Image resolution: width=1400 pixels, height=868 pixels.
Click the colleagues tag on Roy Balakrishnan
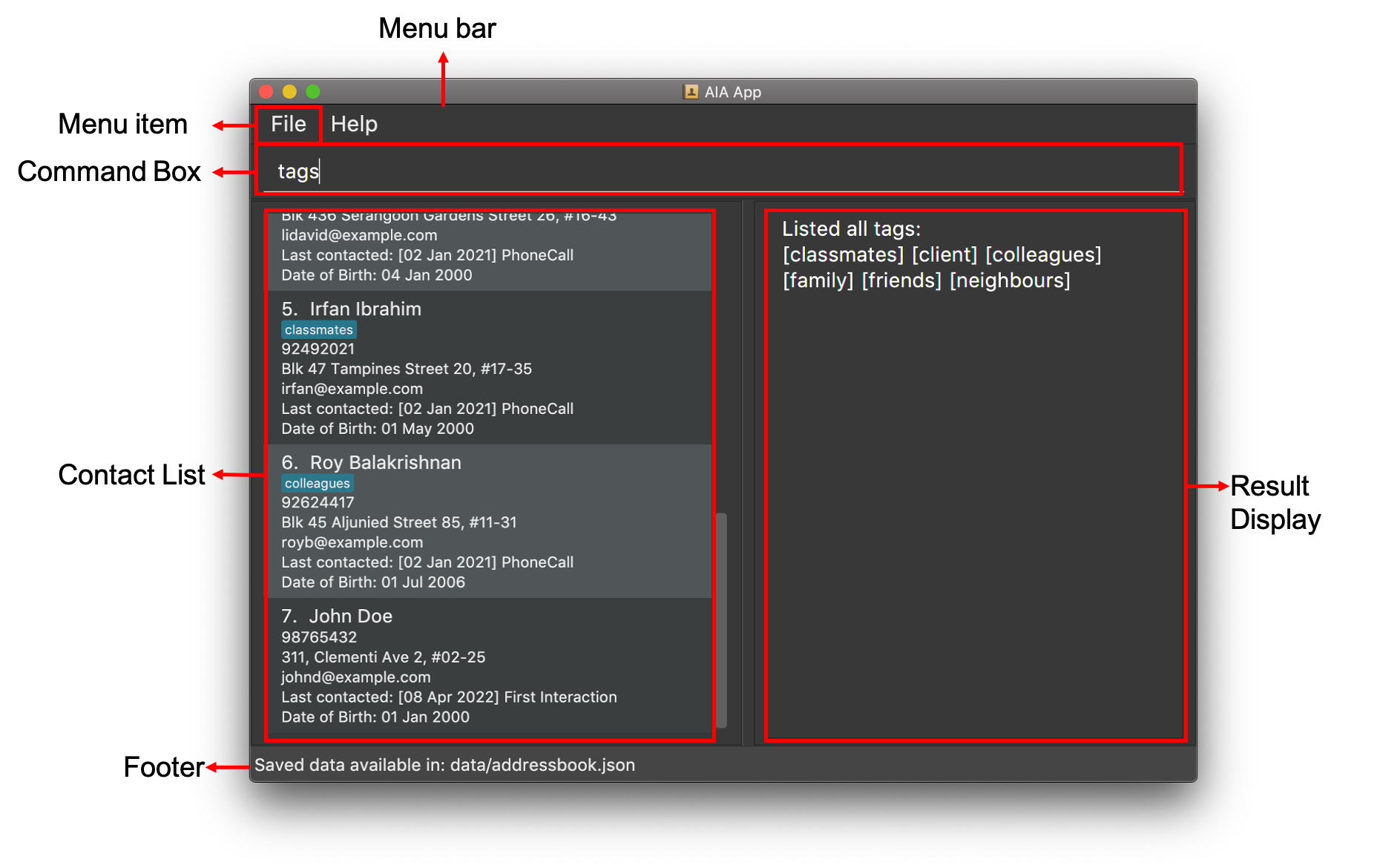(x=318, y=483)
